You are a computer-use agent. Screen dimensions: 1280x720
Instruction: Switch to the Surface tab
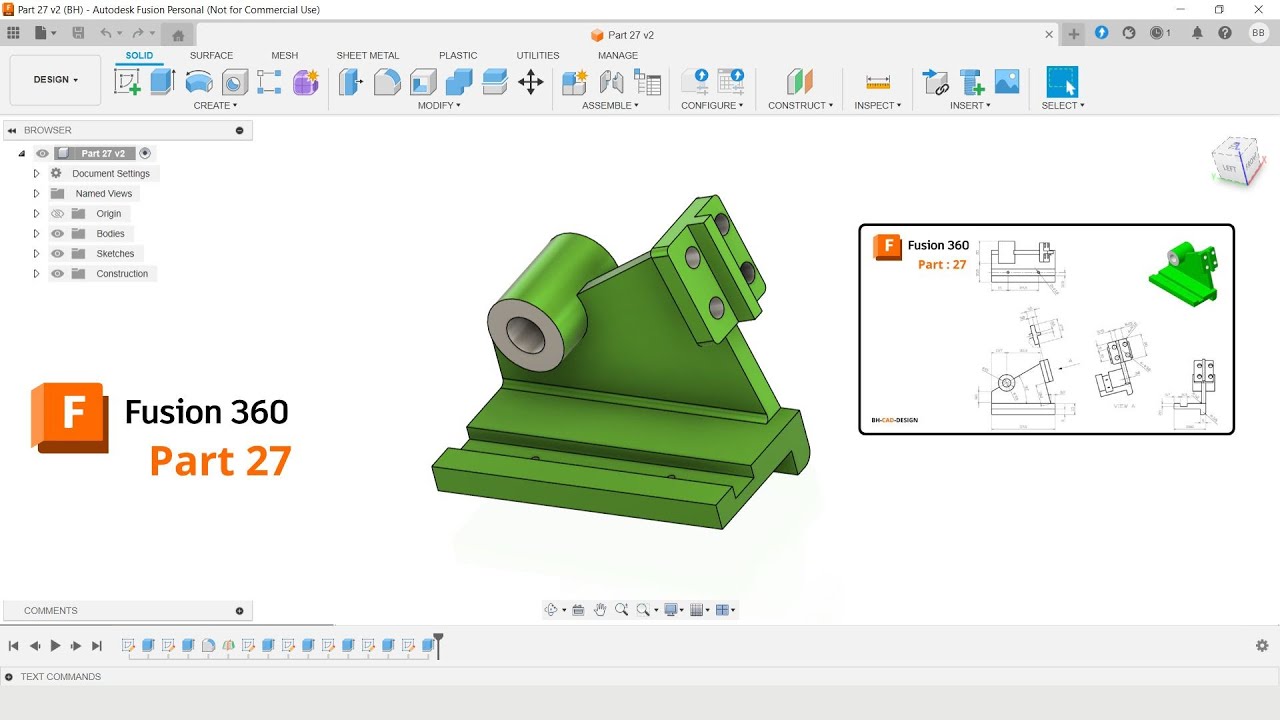pos(211,56)
